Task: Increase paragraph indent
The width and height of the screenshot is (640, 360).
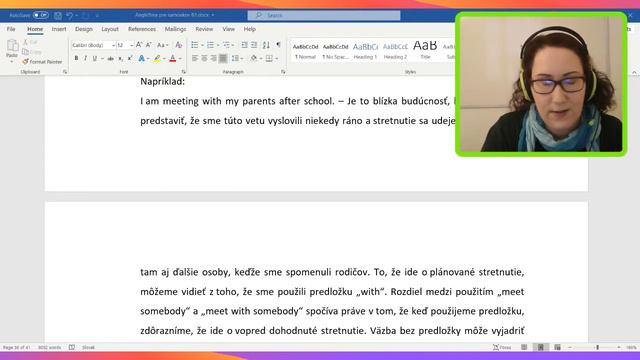Action: tap(254, 45)
